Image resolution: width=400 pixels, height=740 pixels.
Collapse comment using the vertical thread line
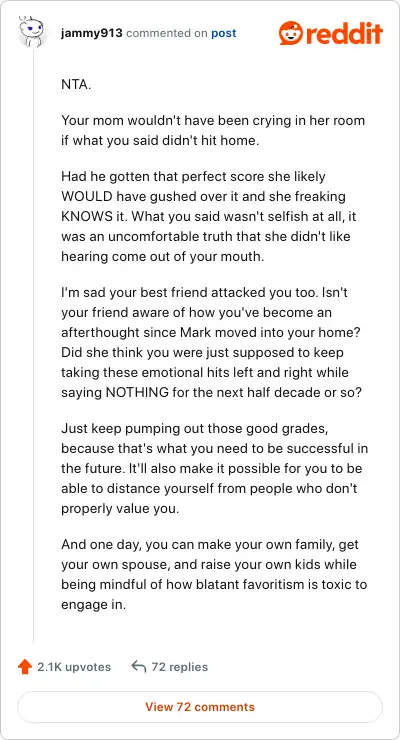click(33, 346)
